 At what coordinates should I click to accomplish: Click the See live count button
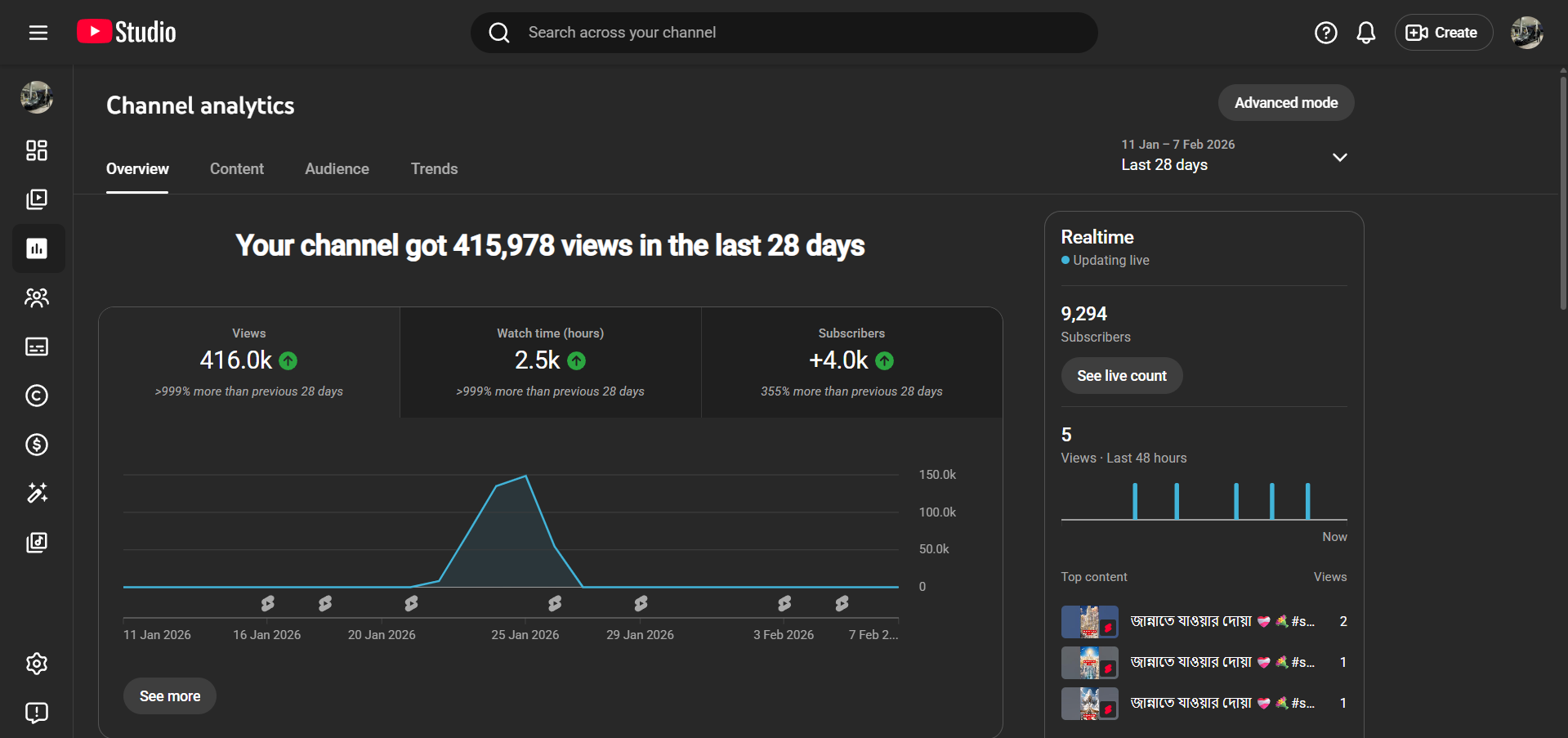pyautogui.click(x=1121, y=376)
